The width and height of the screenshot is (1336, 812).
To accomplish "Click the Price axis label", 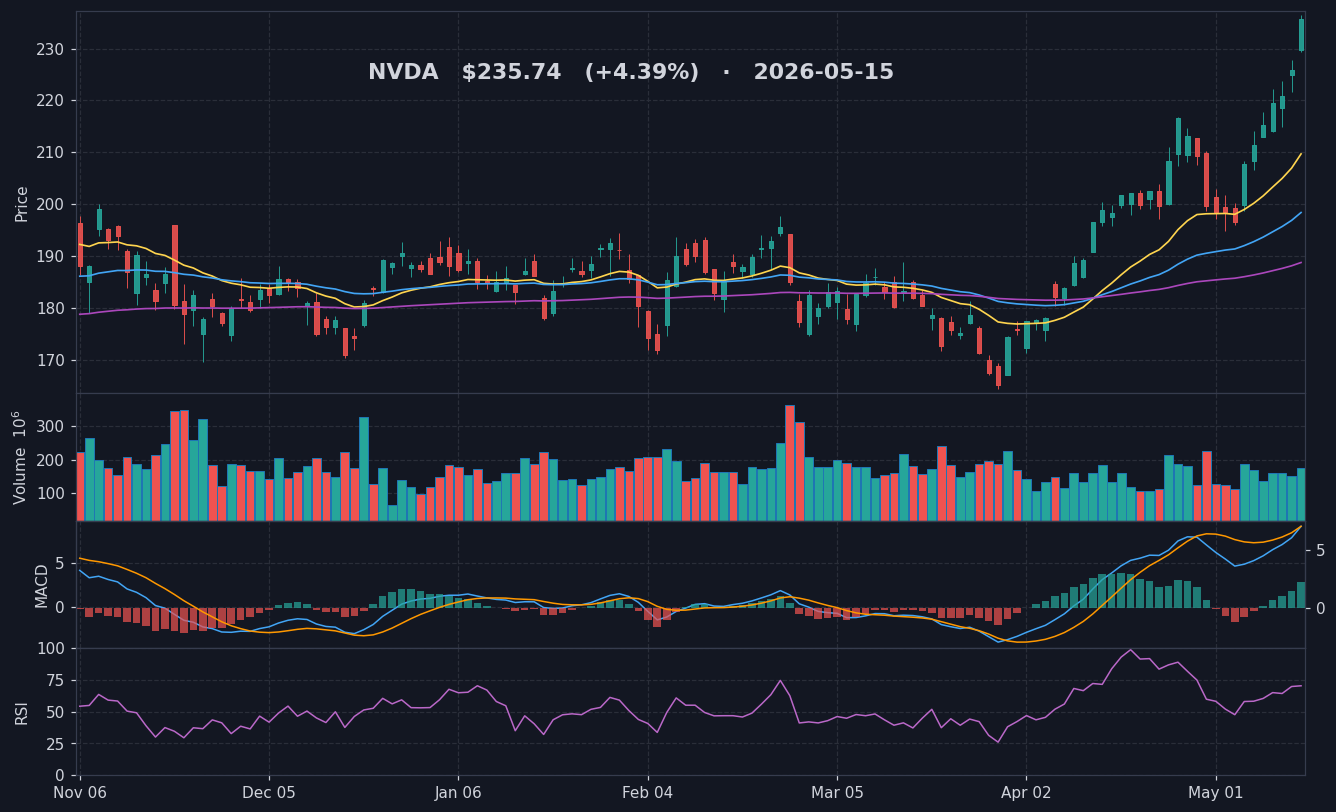I will click(22, 203).
